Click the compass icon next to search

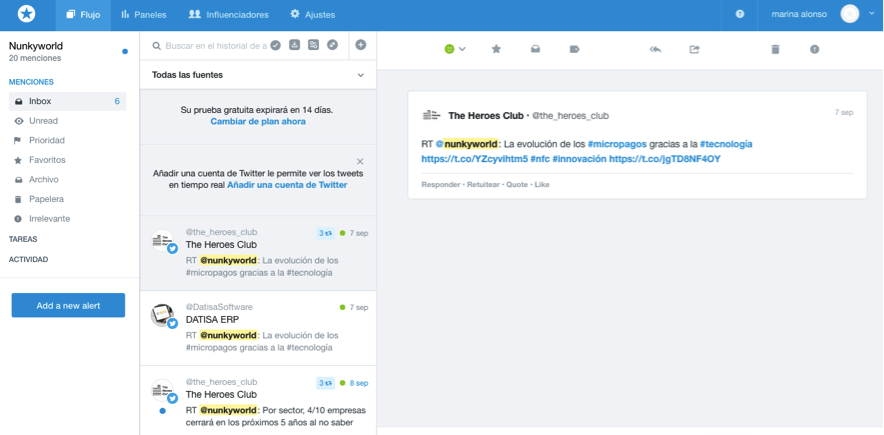(x=333, y=45)
